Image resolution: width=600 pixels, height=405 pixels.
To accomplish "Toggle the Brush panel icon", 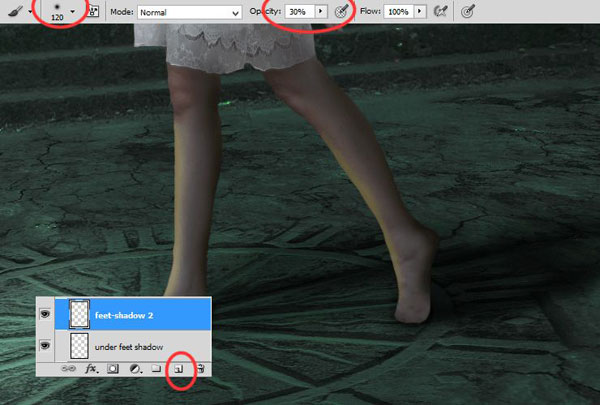I will pyautogui.click(x=93, y=11).
